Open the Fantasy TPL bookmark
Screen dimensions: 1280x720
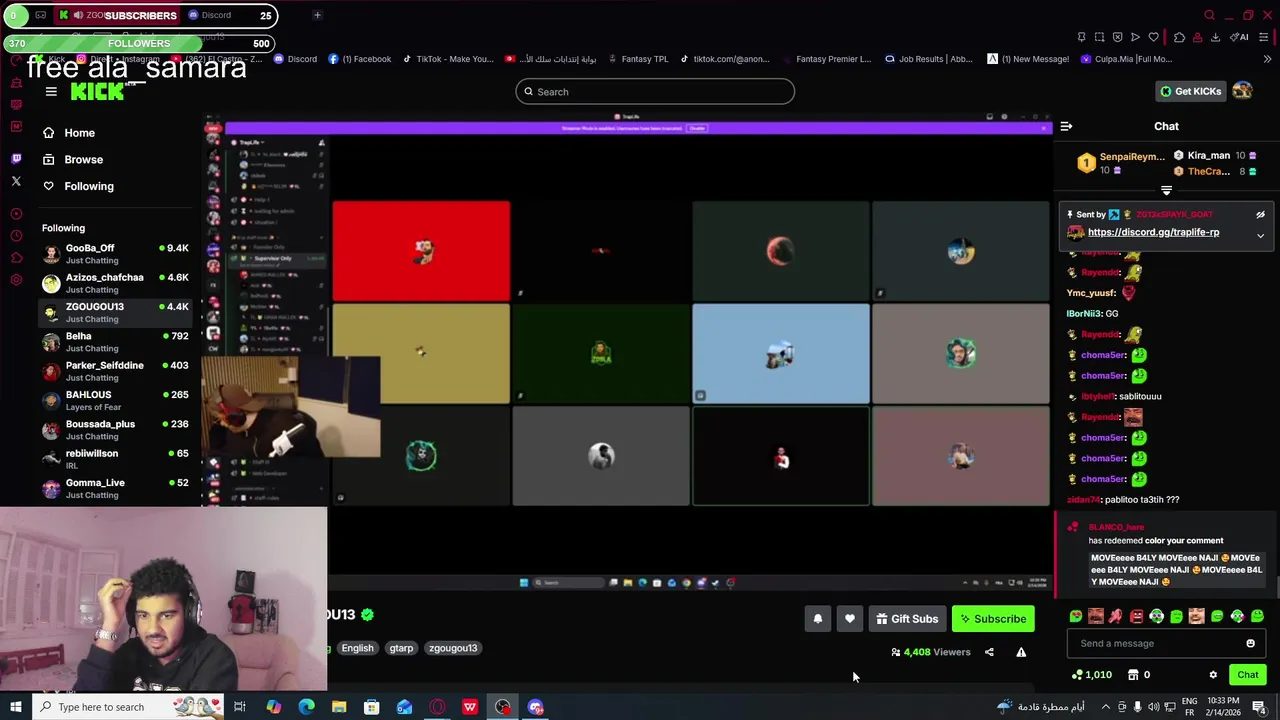pyautogui.click(x=637, y=59)
